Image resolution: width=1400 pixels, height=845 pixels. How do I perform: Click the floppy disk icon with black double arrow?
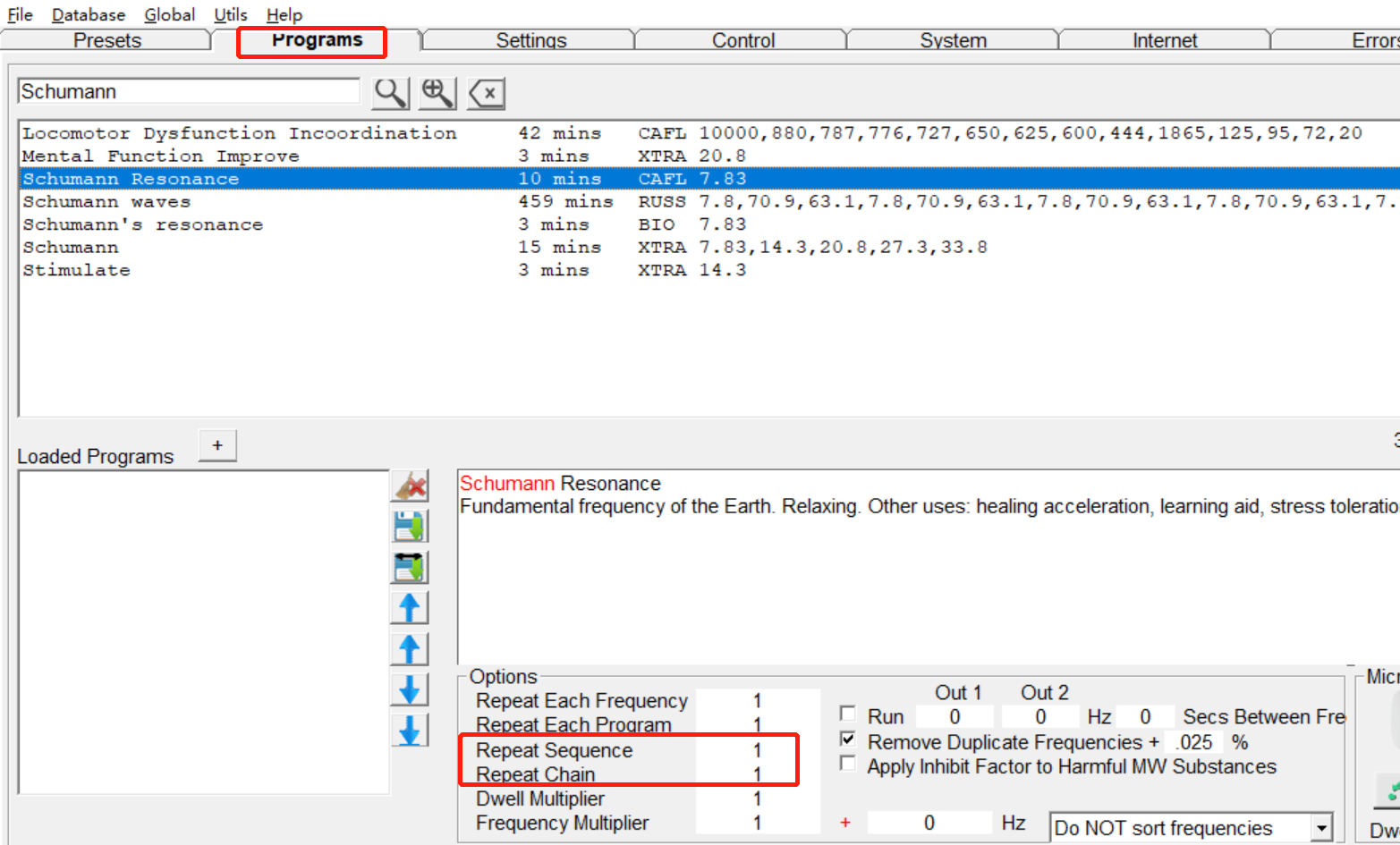point(411,568)
